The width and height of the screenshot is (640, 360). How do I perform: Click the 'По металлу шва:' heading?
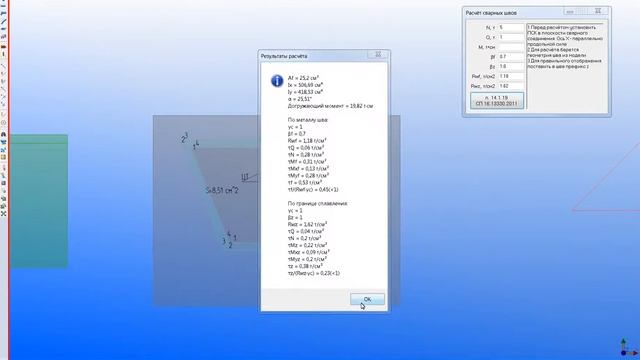308,120
